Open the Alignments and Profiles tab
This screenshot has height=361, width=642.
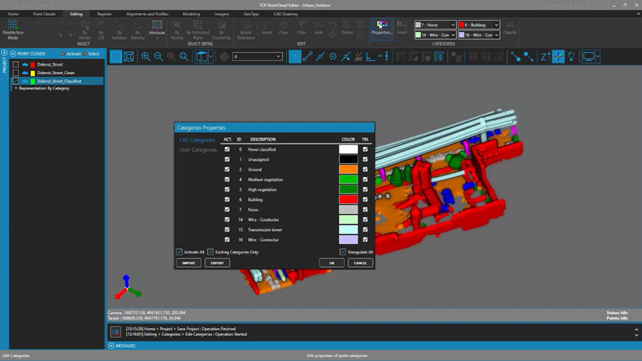coord(147,14)
